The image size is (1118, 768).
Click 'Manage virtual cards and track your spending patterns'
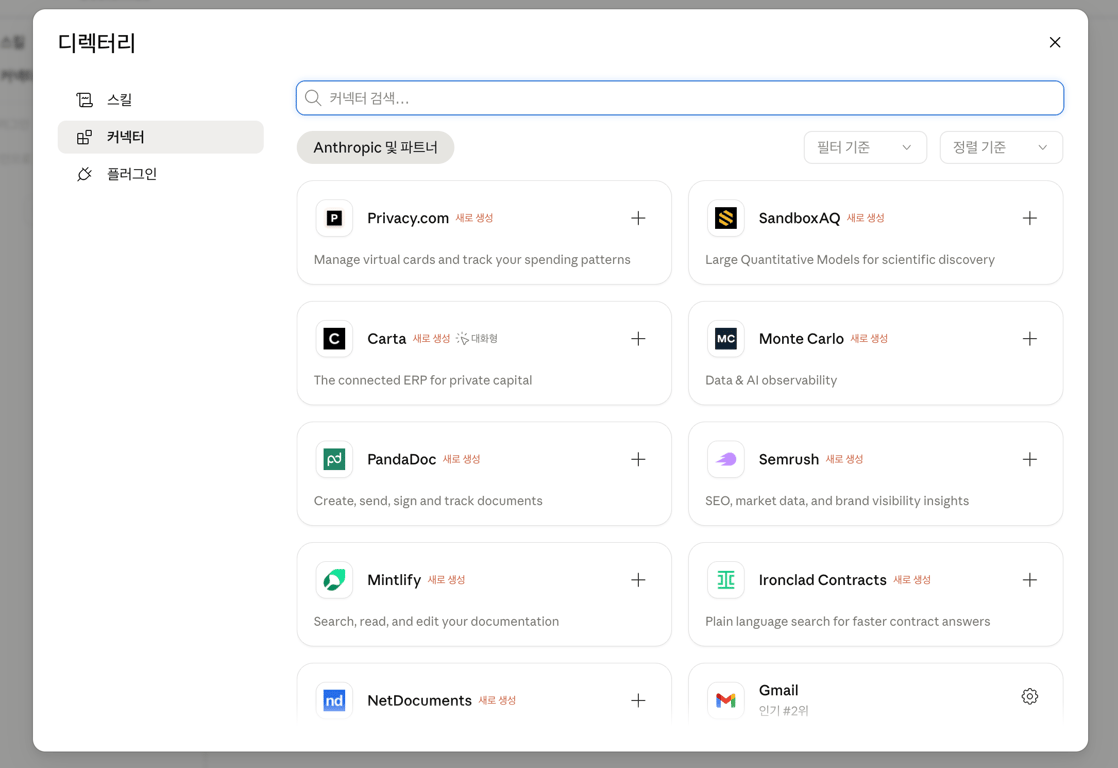[x=472, y=260]
